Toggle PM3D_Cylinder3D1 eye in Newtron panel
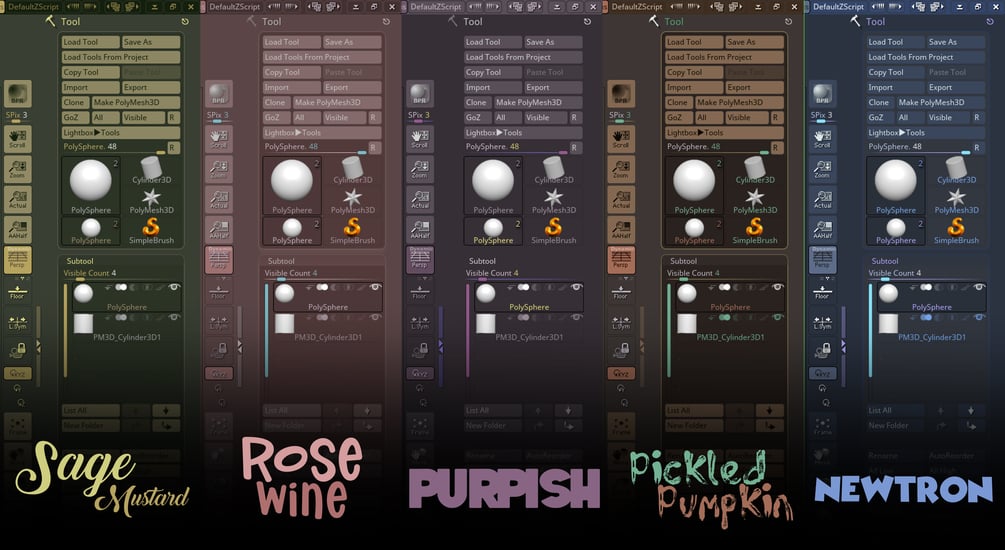This screenshot has height=550, width=1005. click(979, 317)
